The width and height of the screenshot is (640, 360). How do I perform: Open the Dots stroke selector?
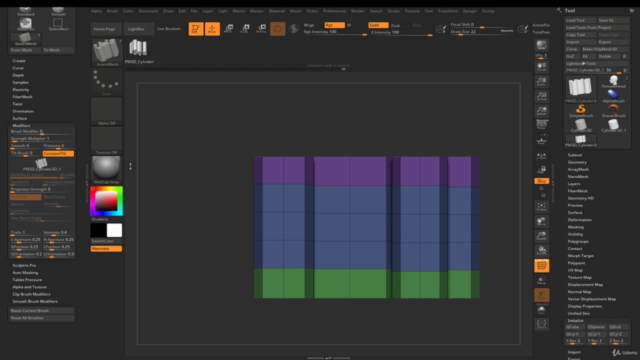tap(107, 82)
